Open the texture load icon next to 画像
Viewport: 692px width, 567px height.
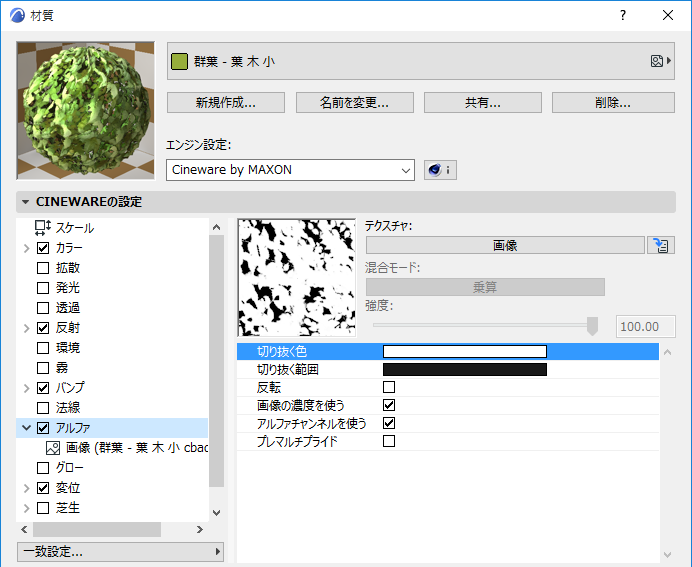[661, 245]
